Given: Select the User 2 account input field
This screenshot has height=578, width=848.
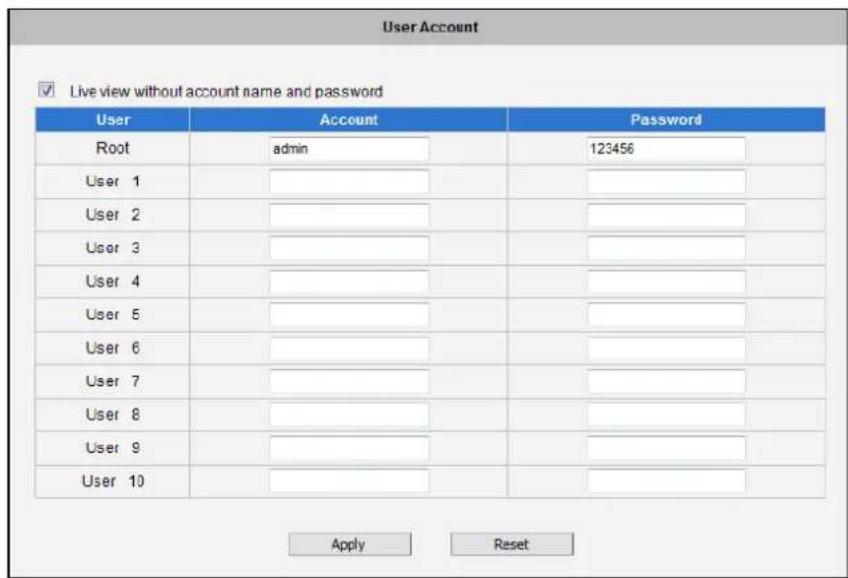Looking at the screenshot, I should click(x=349, y=215).
